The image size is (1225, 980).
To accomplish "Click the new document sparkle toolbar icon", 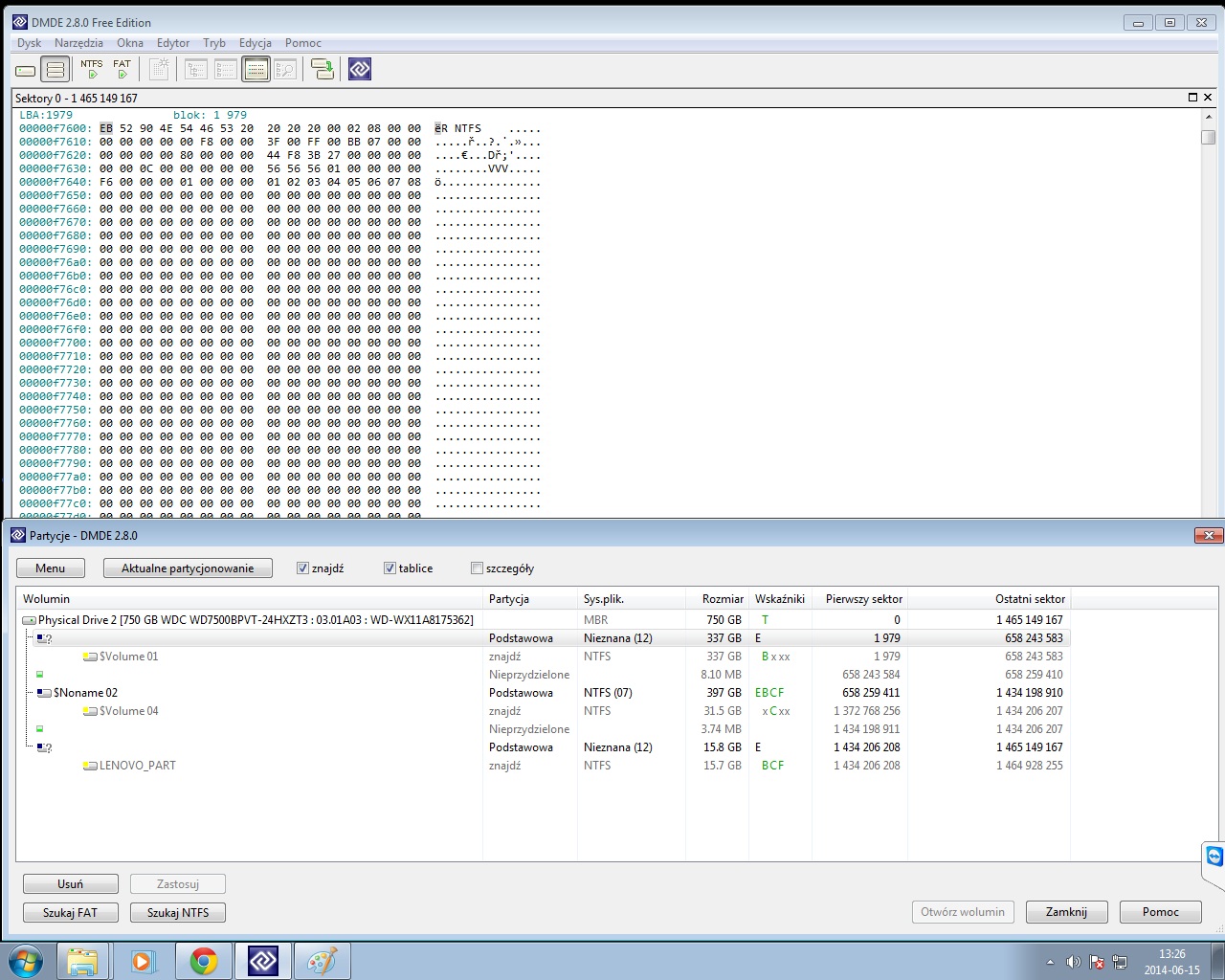I will 159,69.
